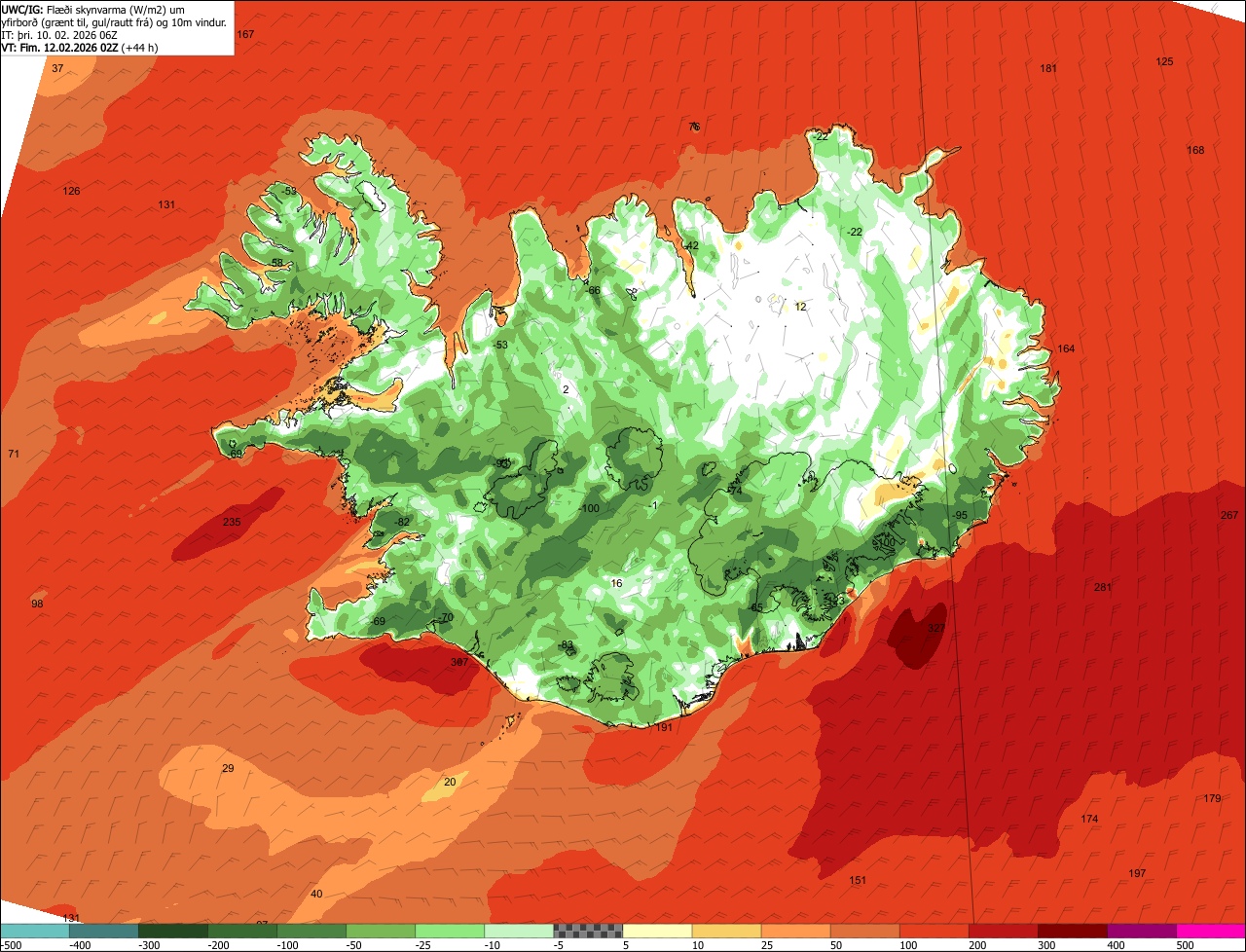Click the light green -25 to -10 swatch

click(x=450, y=931)
